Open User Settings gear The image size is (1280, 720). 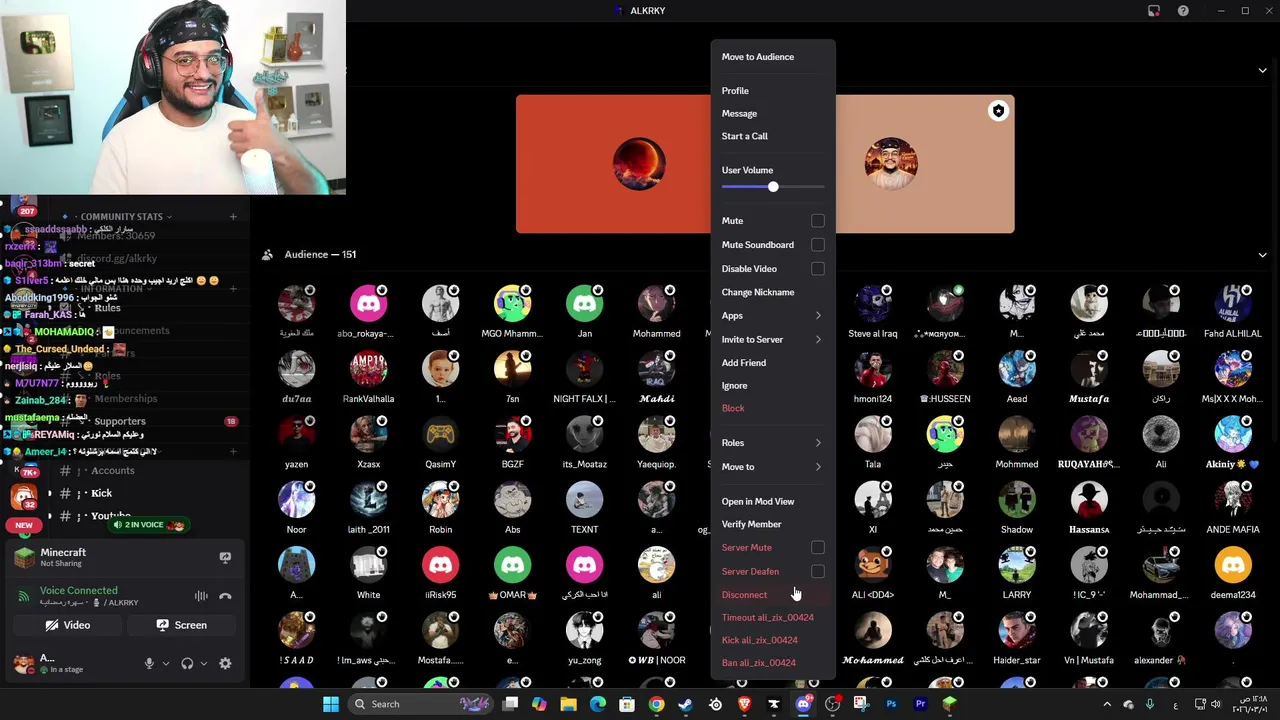tap(225, 663)
